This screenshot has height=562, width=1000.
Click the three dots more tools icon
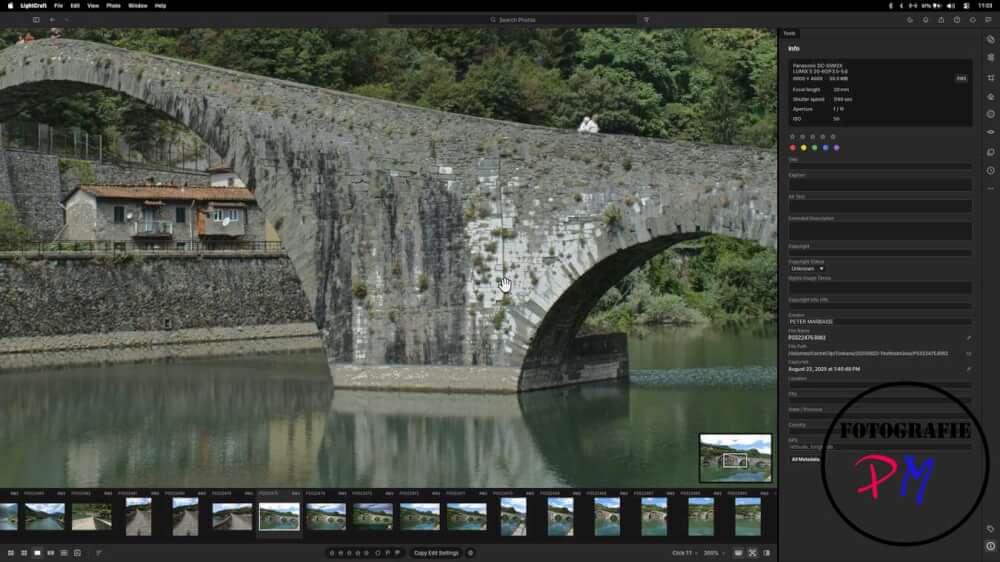tap(990, 189)
